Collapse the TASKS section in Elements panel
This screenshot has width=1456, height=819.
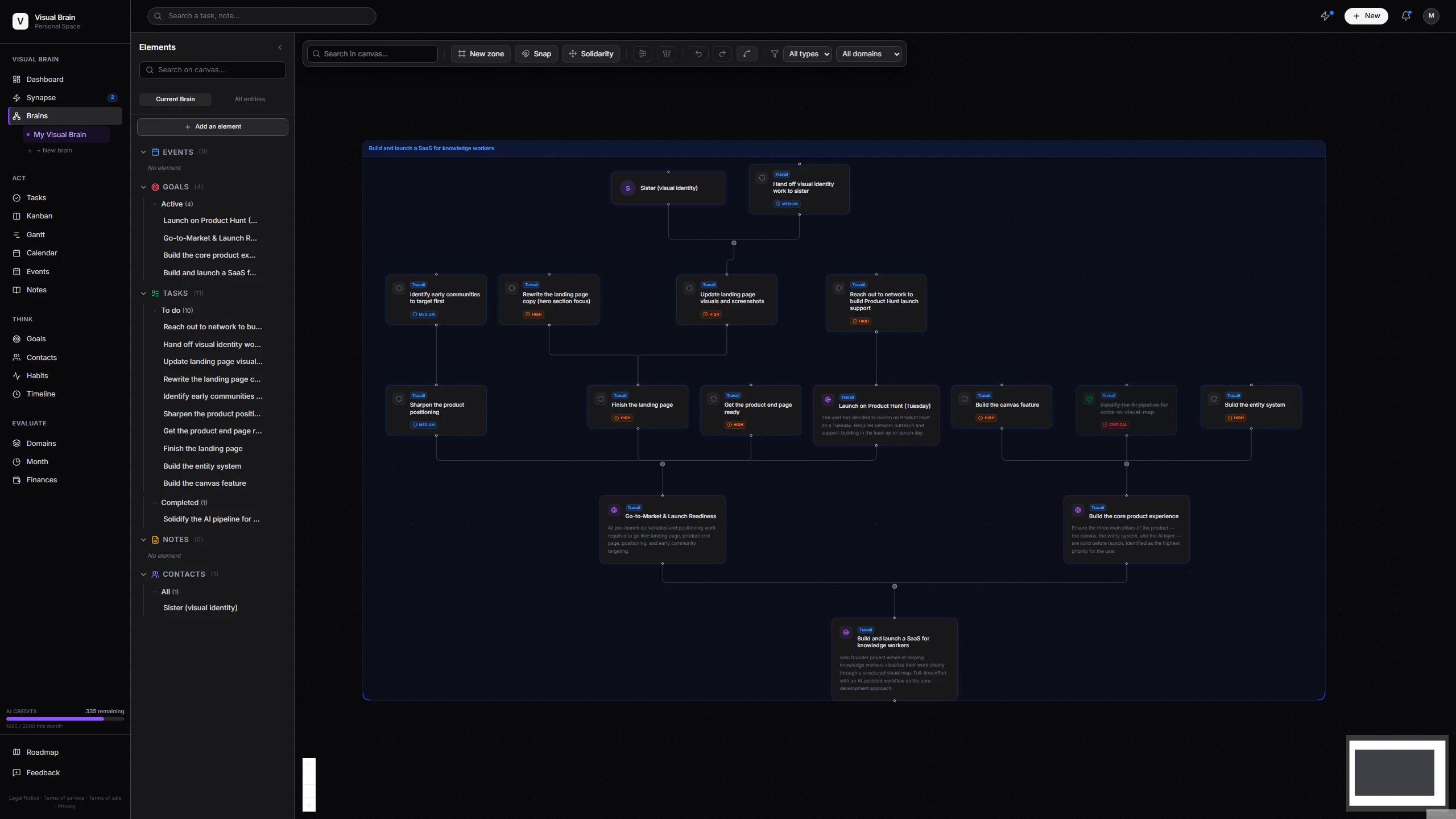[x=143, y=293]
